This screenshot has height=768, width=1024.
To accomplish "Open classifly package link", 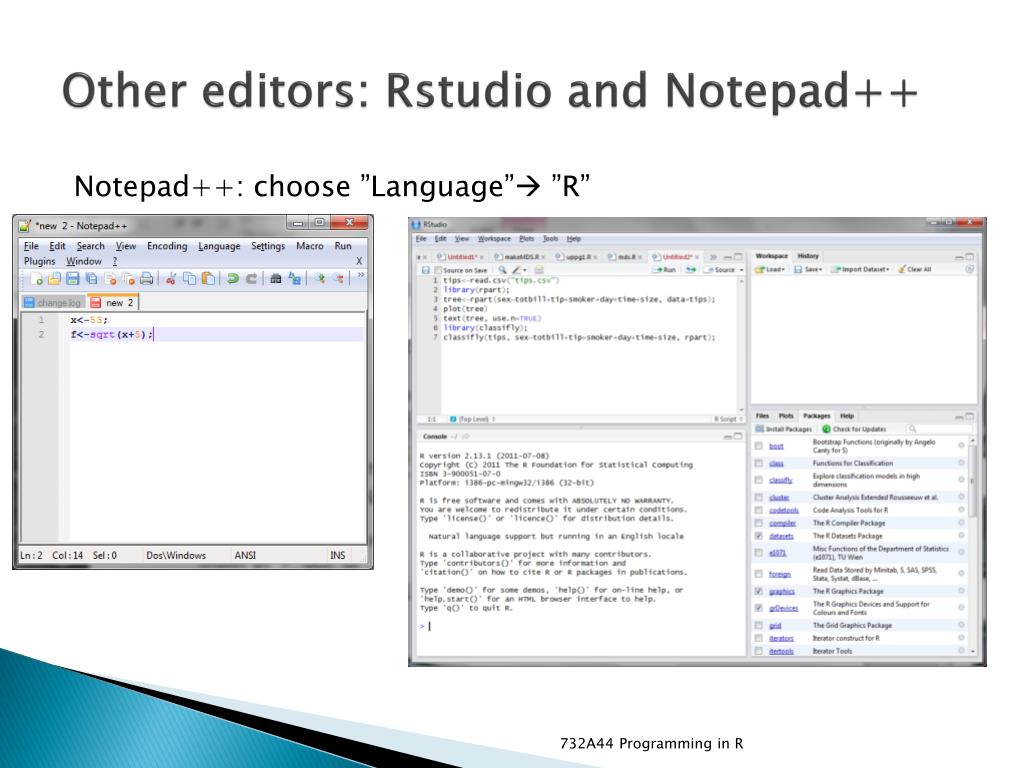I will click(x=780, y=480).
